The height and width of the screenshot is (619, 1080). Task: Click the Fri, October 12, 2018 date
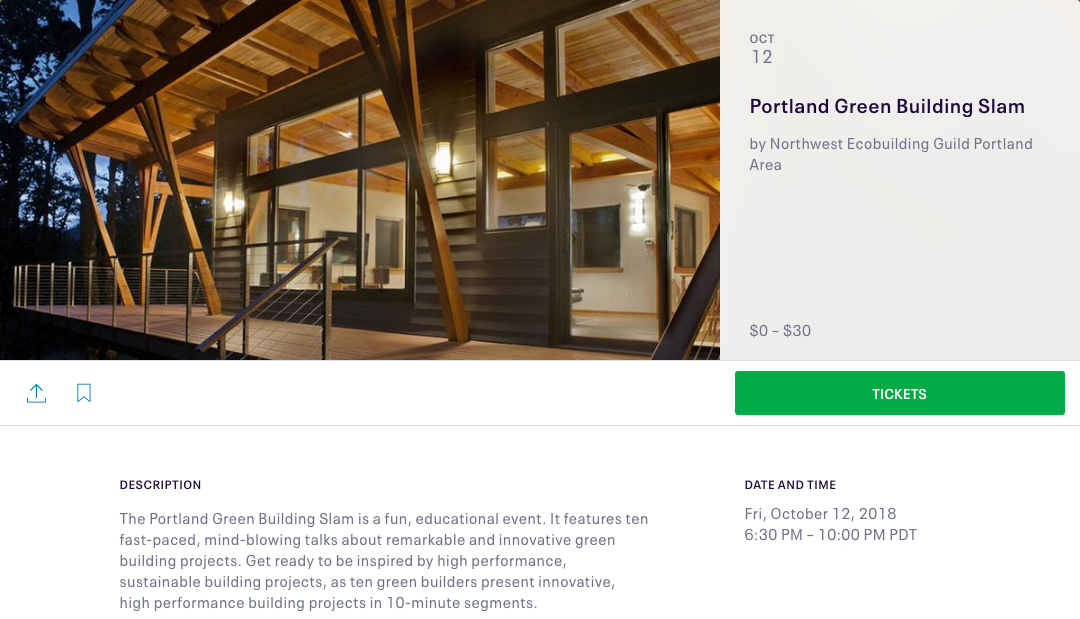pos(820,514)
